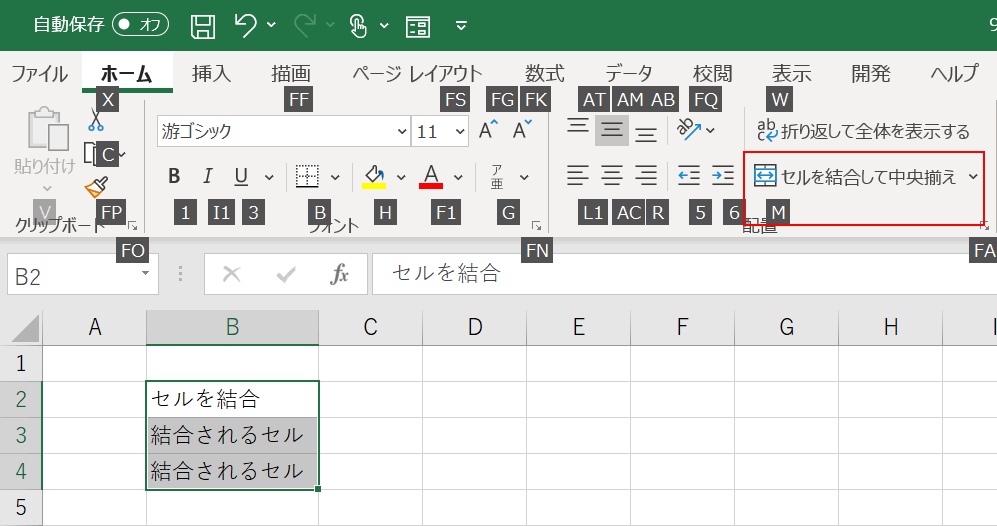This screenshot has height=526, width=997.
Task: Toggle wrap text (折り返して全体を表示する)
Action: [863, 131]
